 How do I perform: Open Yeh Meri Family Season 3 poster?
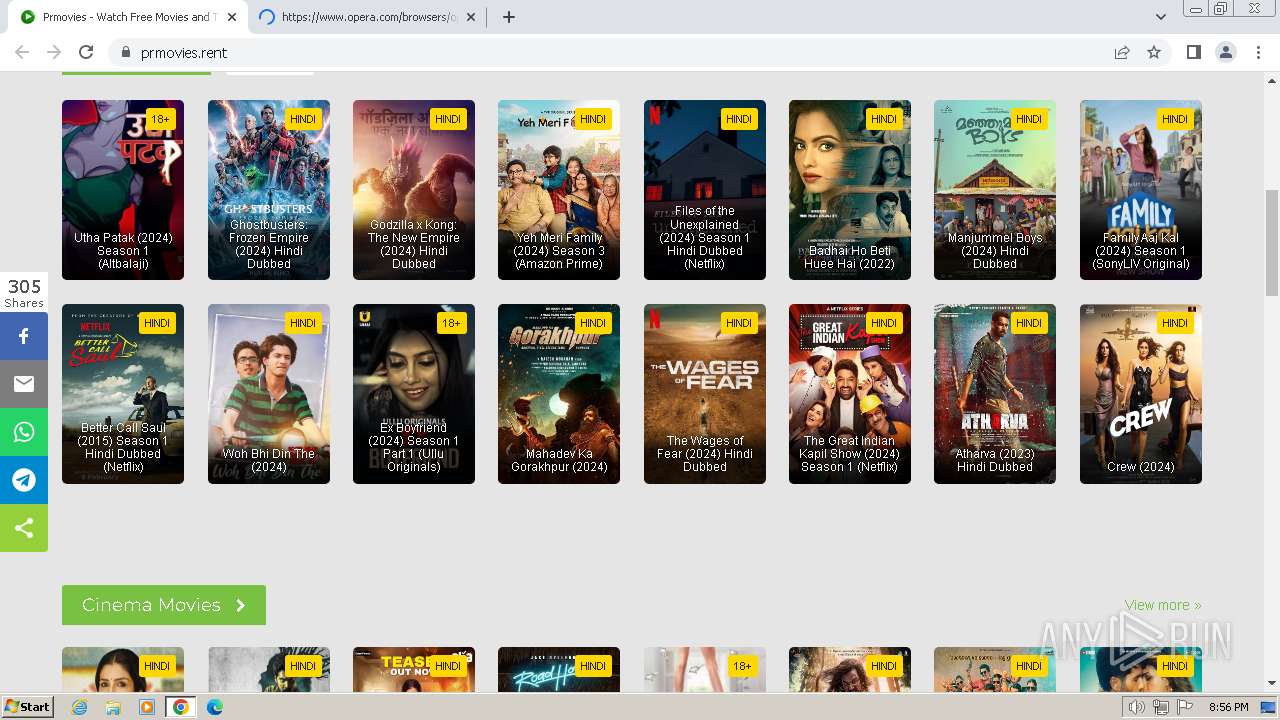(x=559, y=190)
